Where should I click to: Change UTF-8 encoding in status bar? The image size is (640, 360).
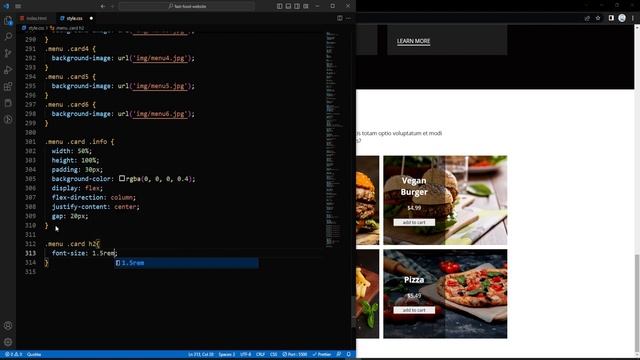point(245,354)
